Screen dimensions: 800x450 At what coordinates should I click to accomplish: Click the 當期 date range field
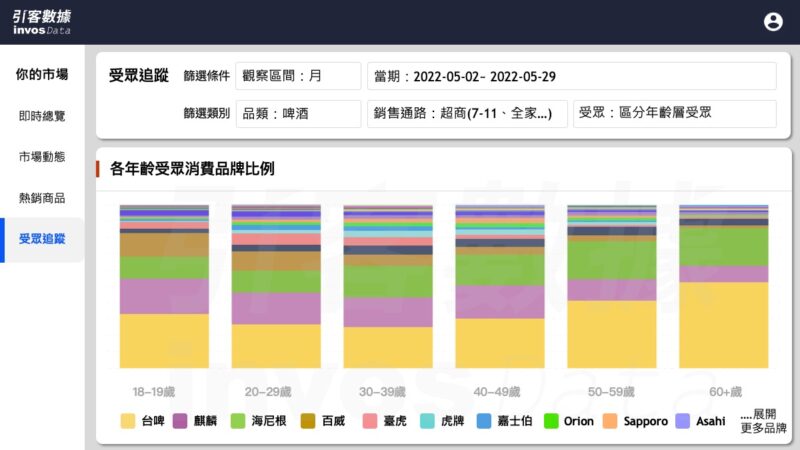coord(571,76)
